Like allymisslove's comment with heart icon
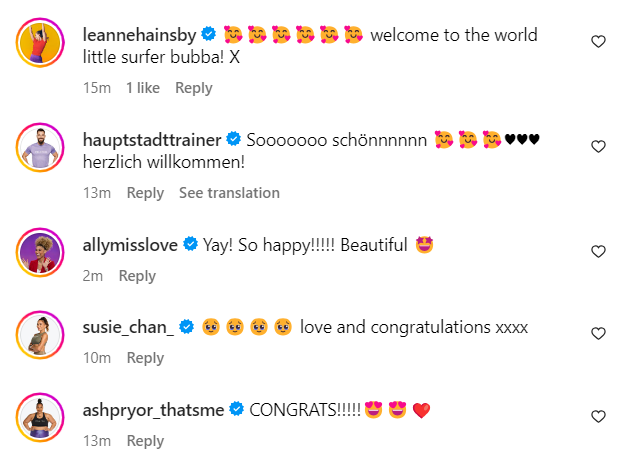 598,251
